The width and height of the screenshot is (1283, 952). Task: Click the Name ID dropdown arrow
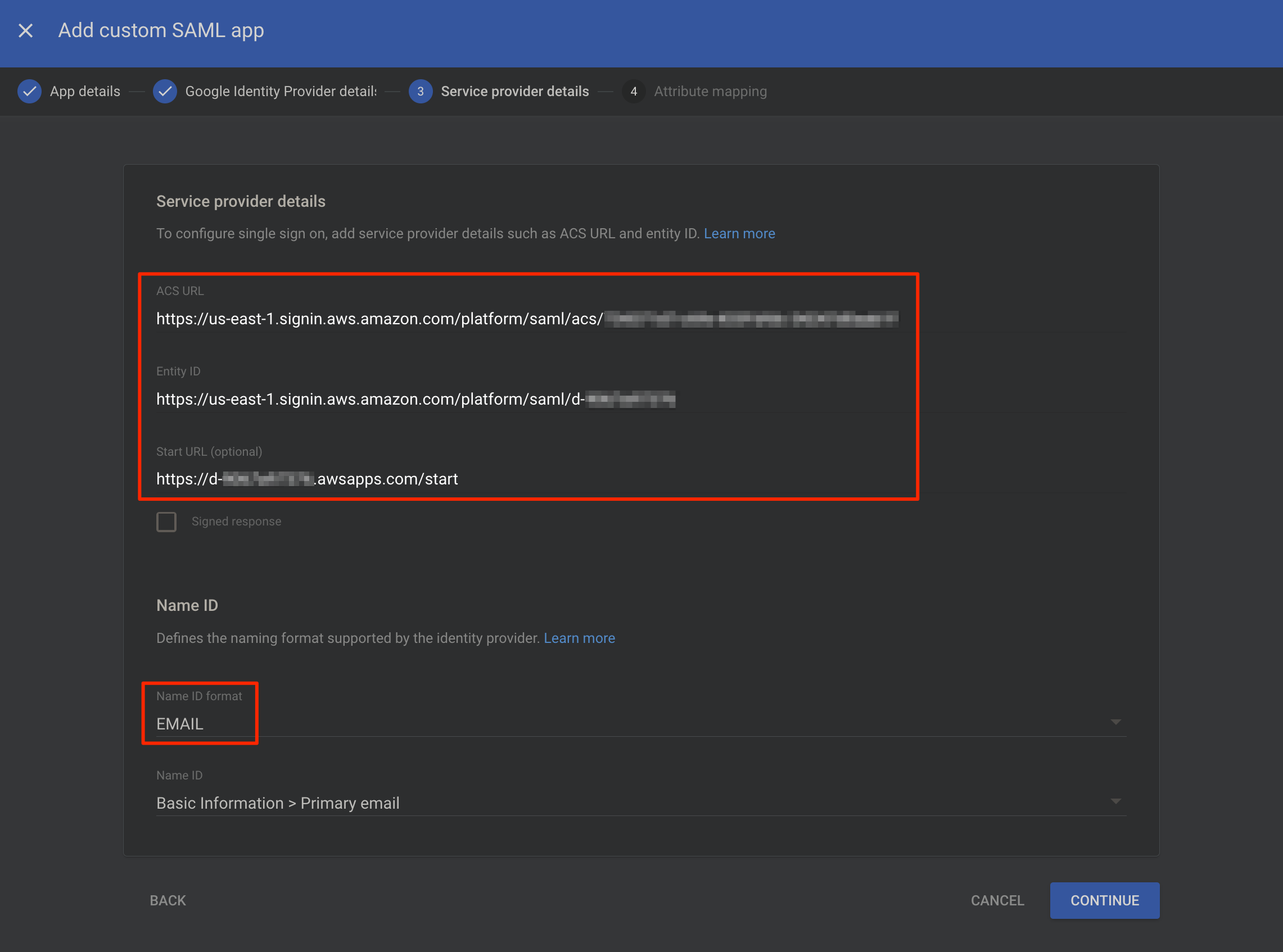coord(1115,801)
